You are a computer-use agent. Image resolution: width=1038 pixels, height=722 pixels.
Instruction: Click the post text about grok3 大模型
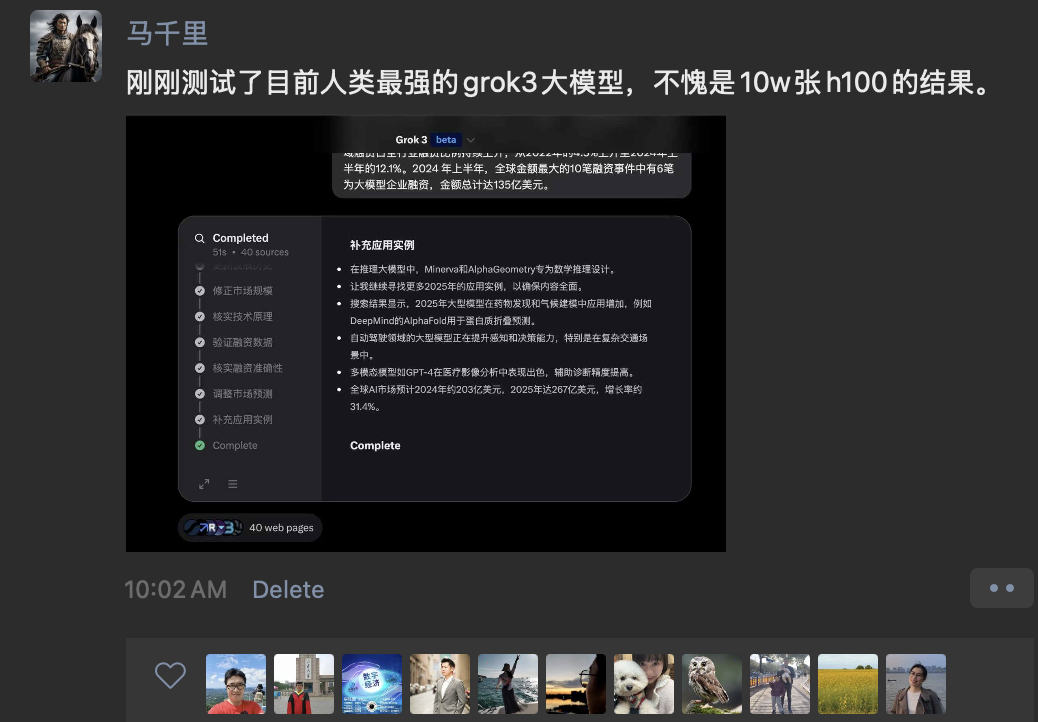[557, 83]
